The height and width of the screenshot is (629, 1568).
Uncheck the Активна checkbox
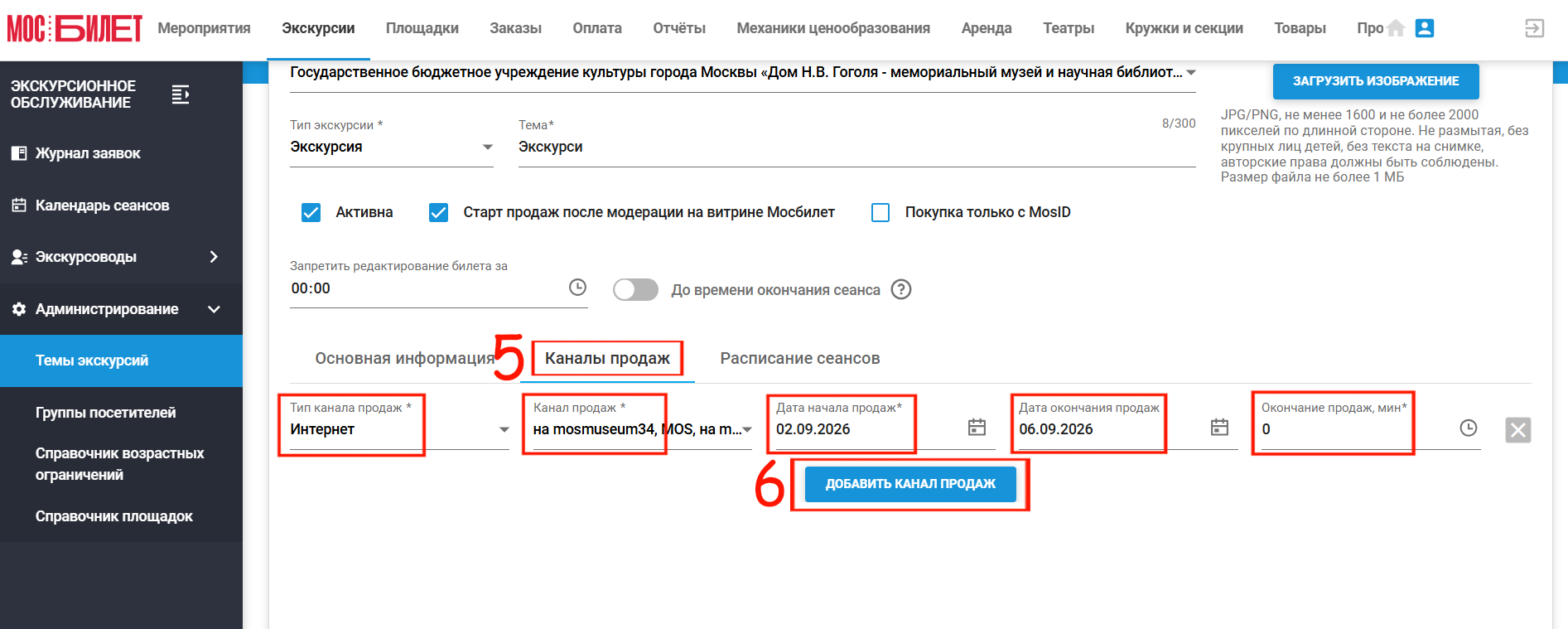(x=311, y=212)
